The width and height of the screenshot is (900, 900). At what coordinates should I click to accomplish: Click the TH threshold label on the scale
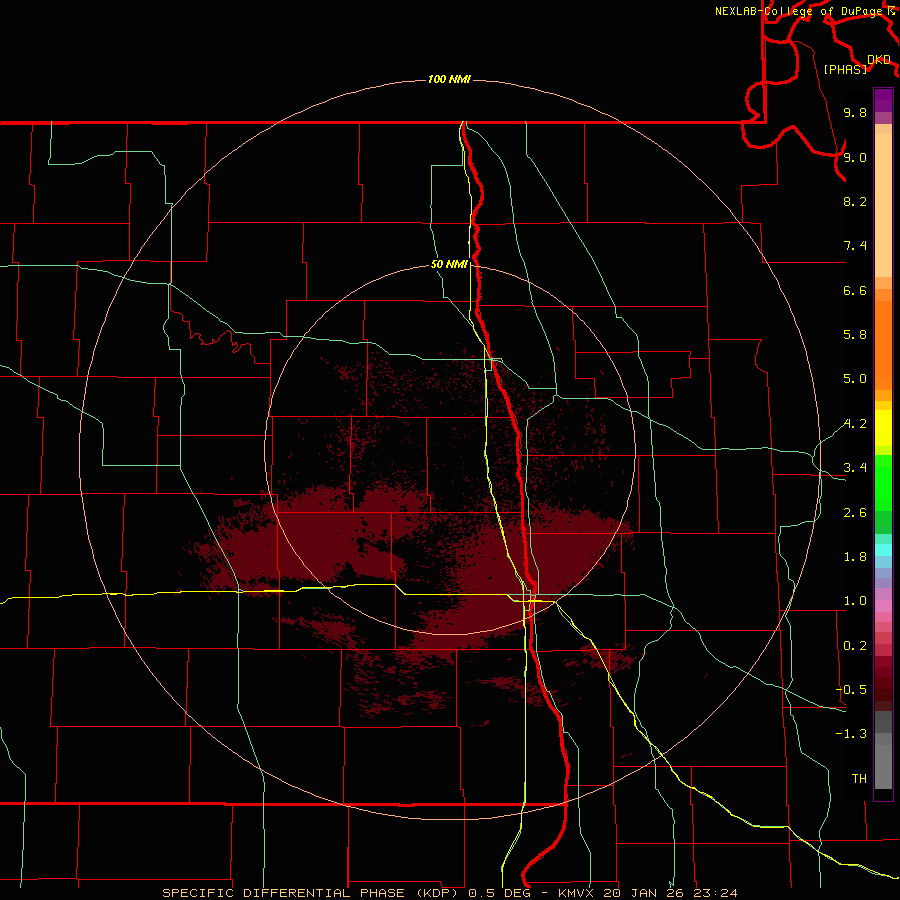pos(859,779)
